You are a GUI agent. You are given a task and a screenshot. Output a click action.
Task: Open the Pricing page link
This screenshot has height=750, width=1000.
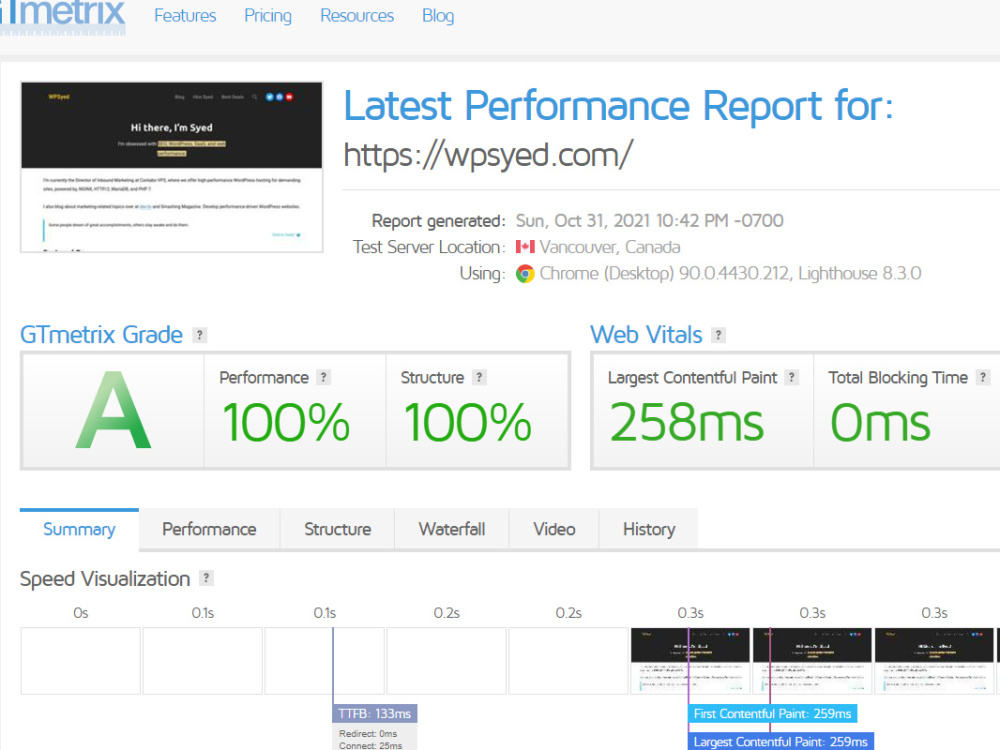pyautogui.click(x=268, y=16)
